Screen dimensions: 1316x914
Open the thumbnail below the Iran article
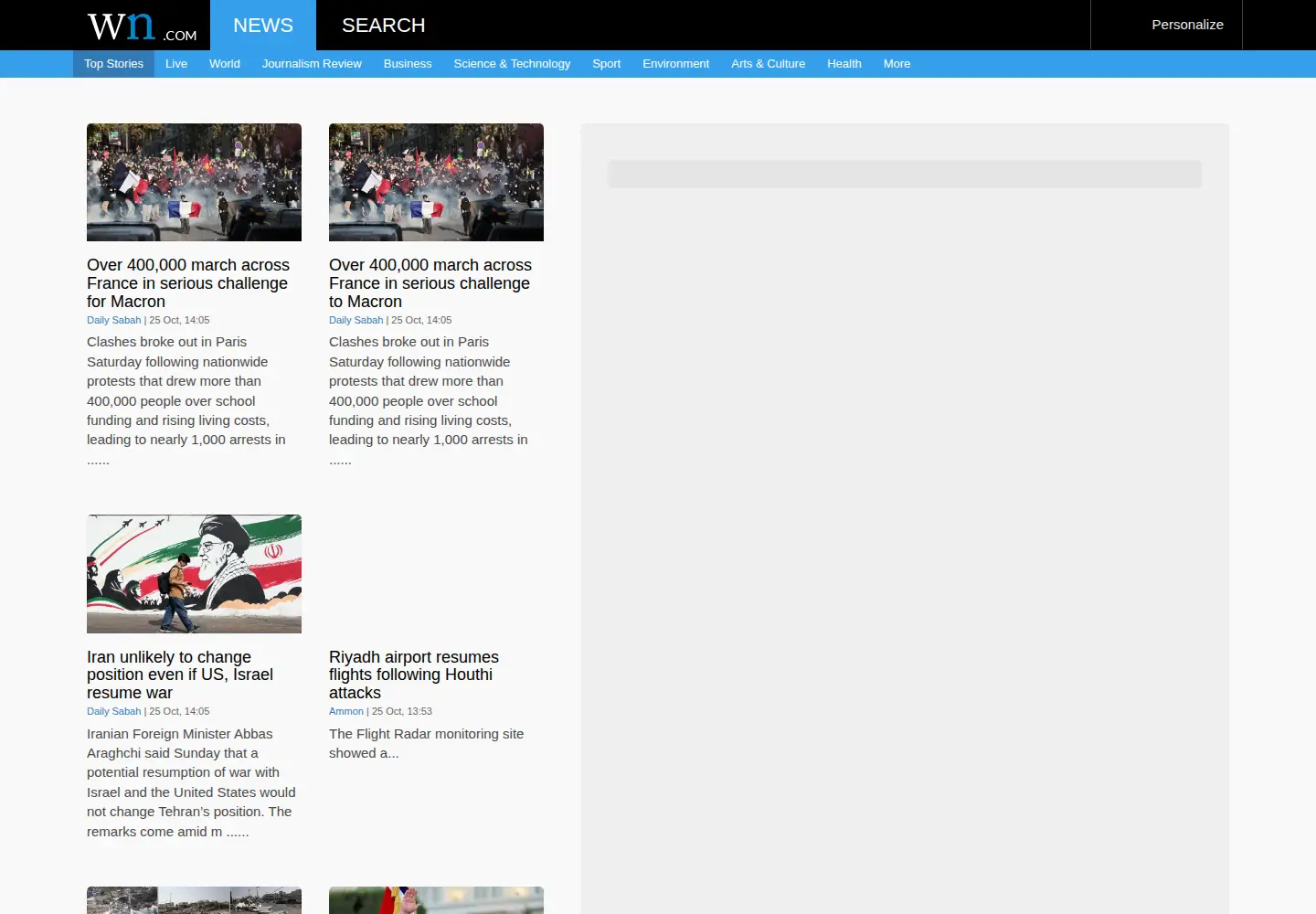point(194,900)
